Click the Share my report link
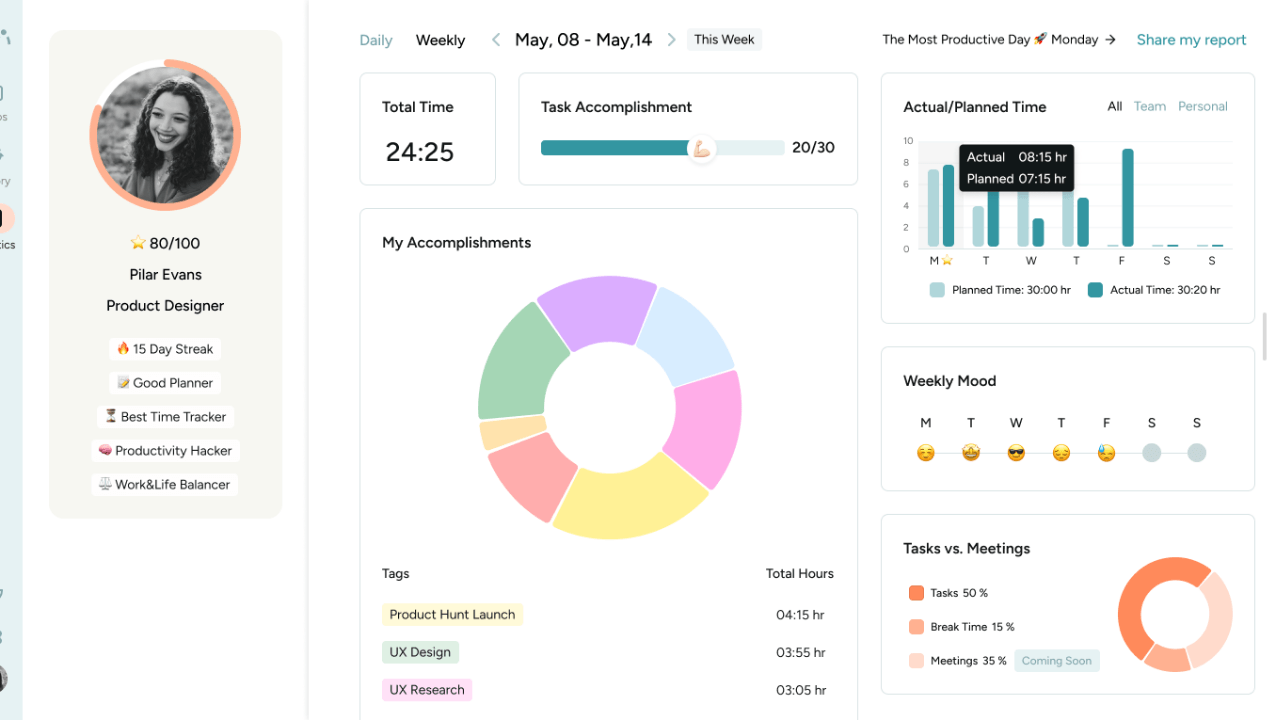This screenshot has width=1280, height=720. coord(1191,39)
